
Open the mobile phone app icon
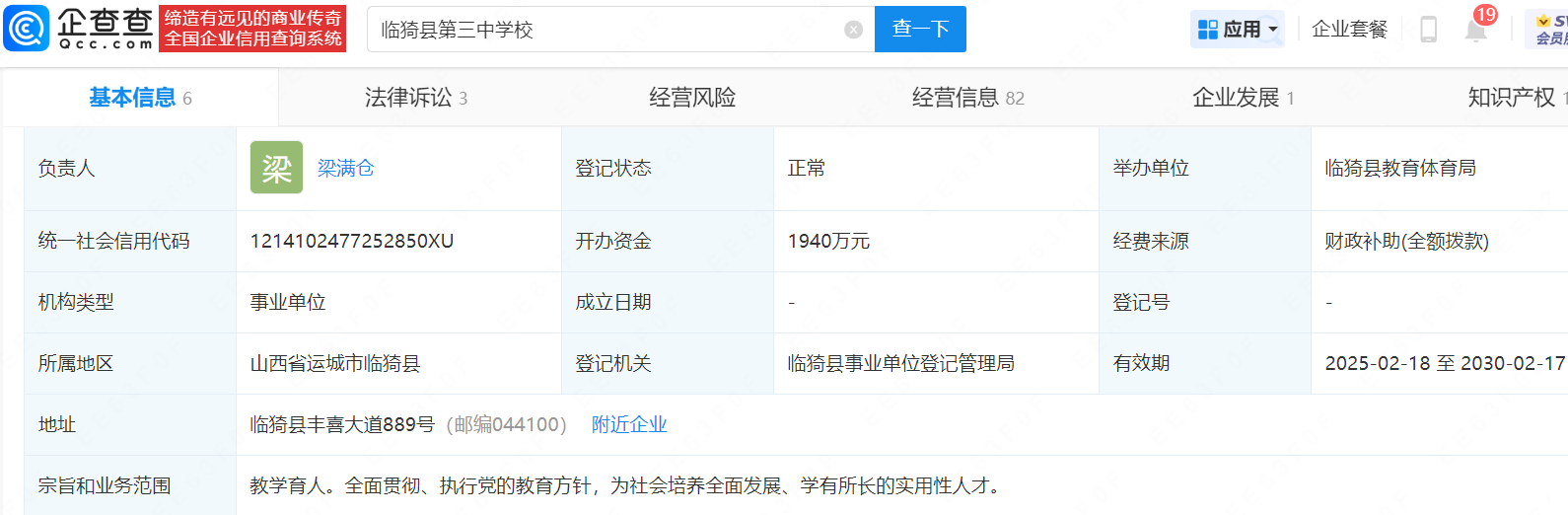[x=1428, y=30]
